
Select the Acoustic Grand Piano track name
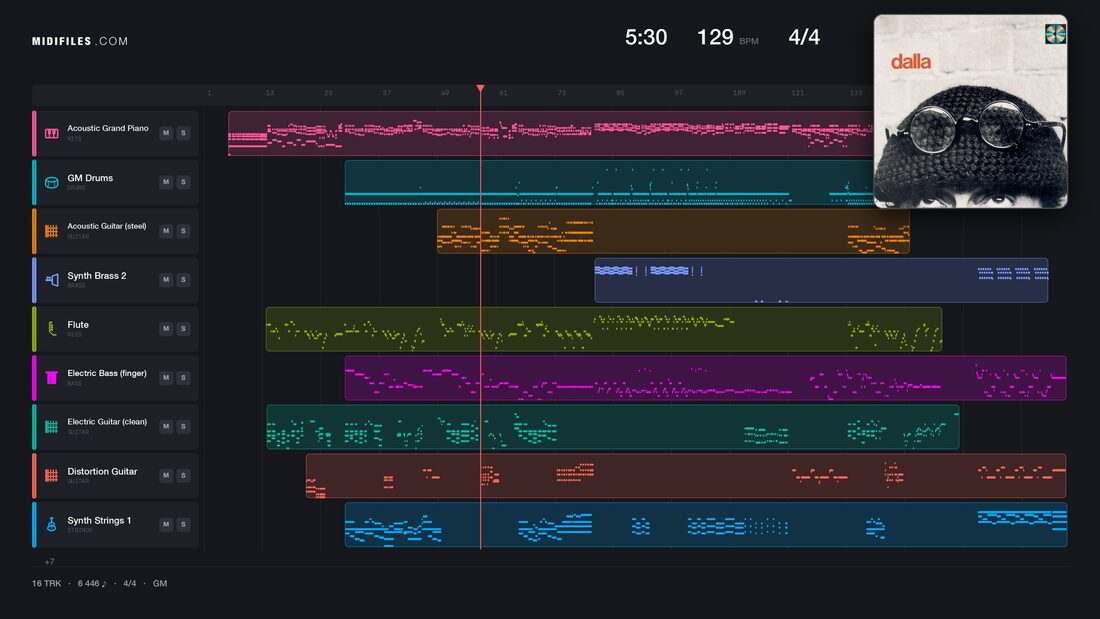107,128
